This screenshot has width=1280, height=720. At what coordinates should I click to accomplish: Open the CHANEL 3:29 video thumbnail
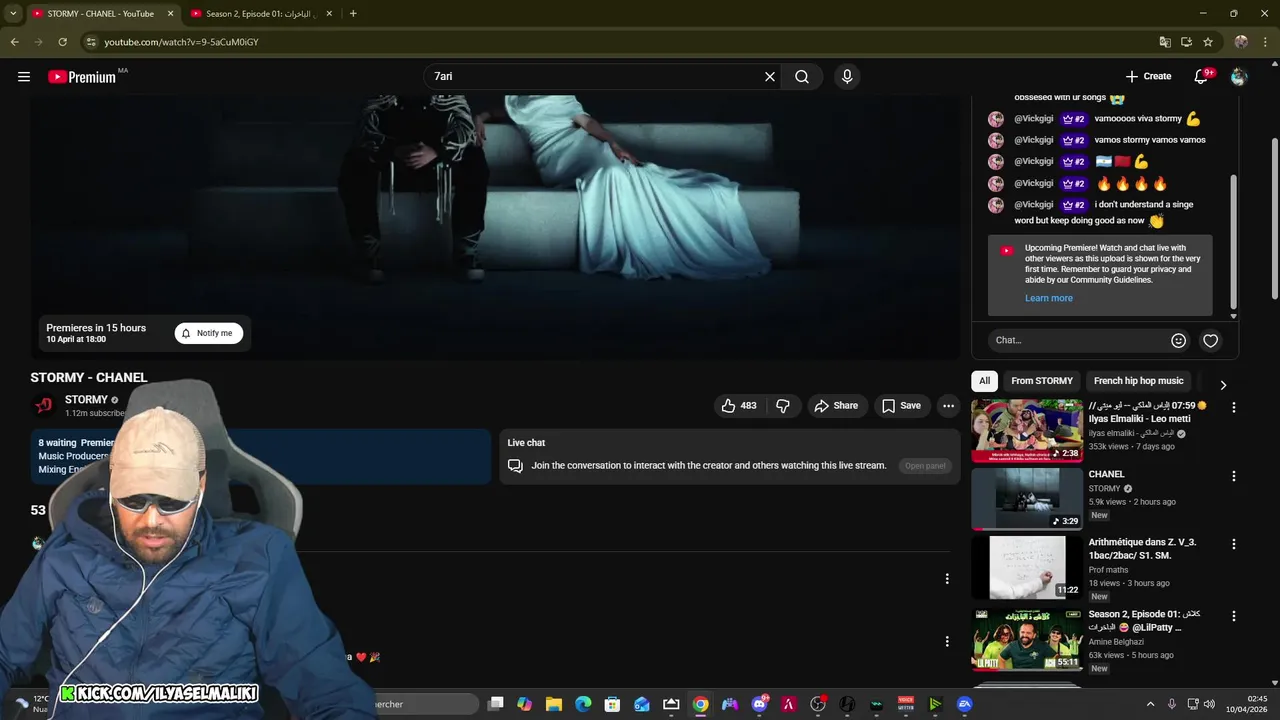1027,498
